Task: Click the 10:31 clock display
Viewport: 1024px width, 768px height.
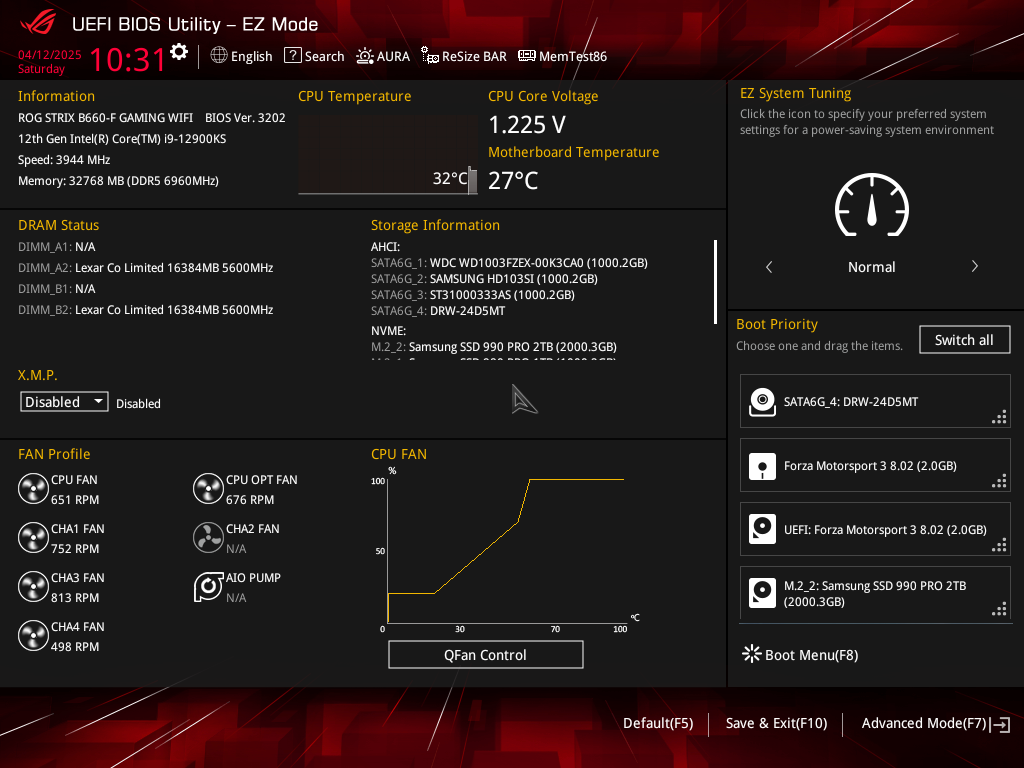Action: point(128,59)
